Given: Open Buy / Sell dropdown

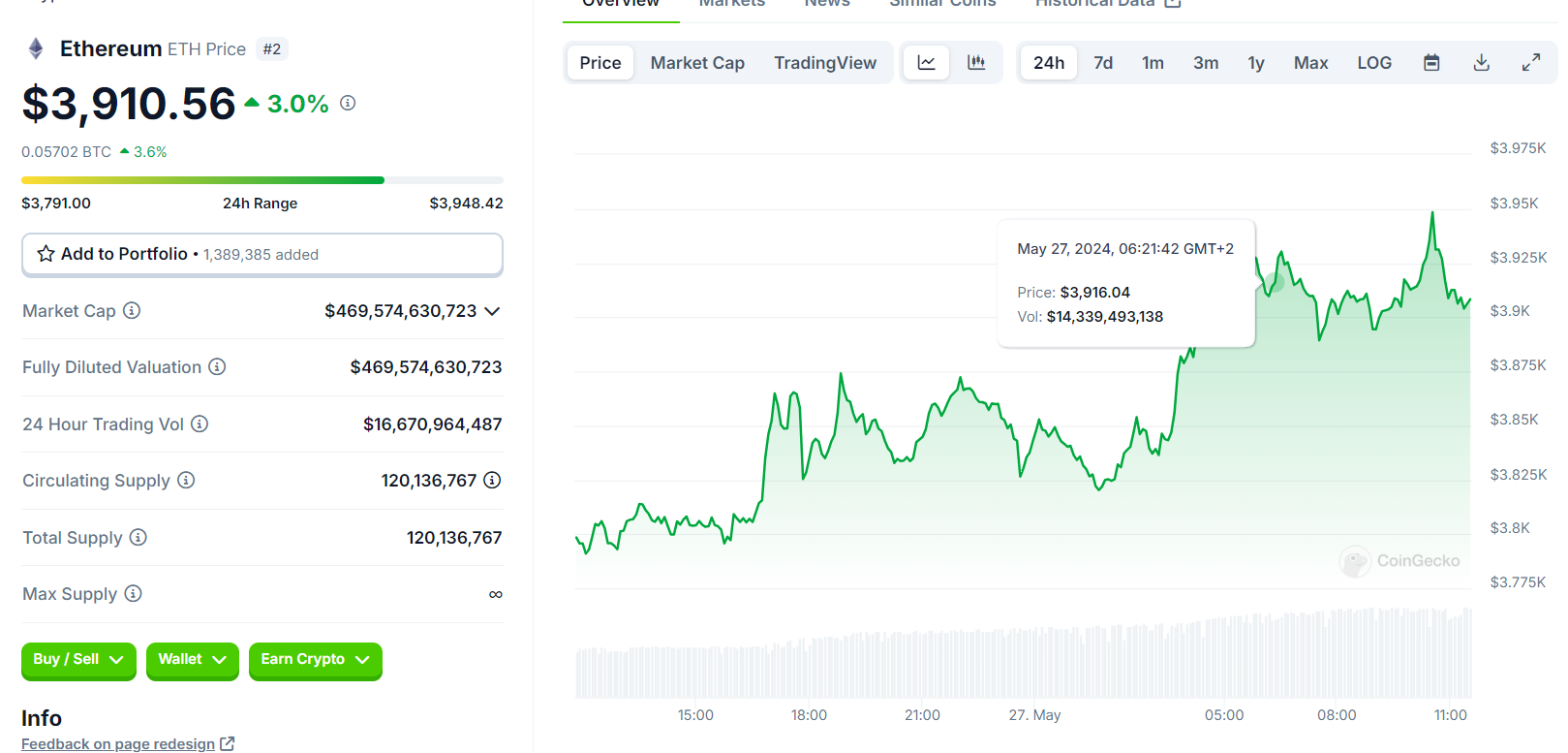Looking at the screenshot, I should click(78, 660).
